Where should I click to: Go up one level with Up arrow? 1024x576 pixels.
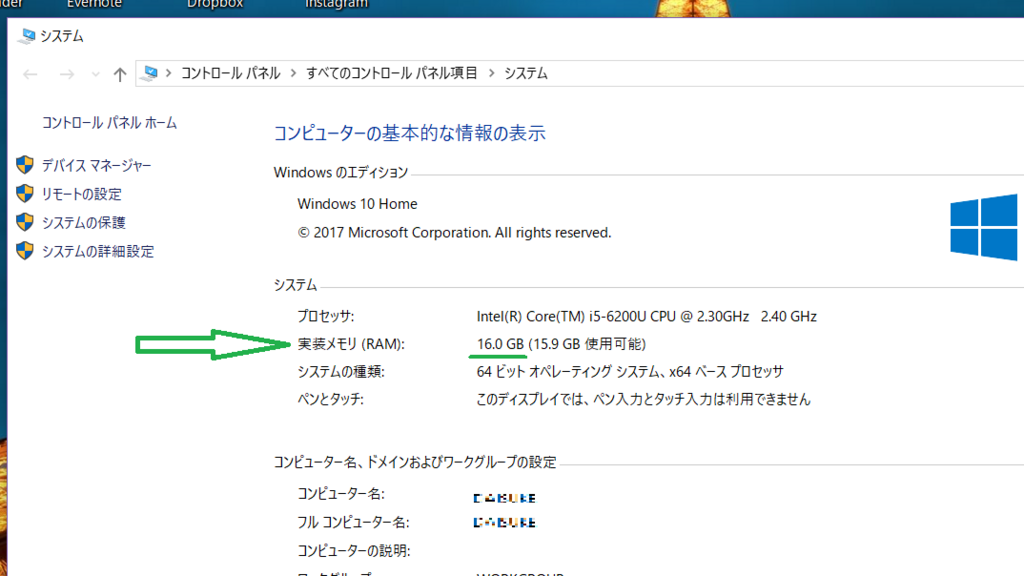coord(120,74)
